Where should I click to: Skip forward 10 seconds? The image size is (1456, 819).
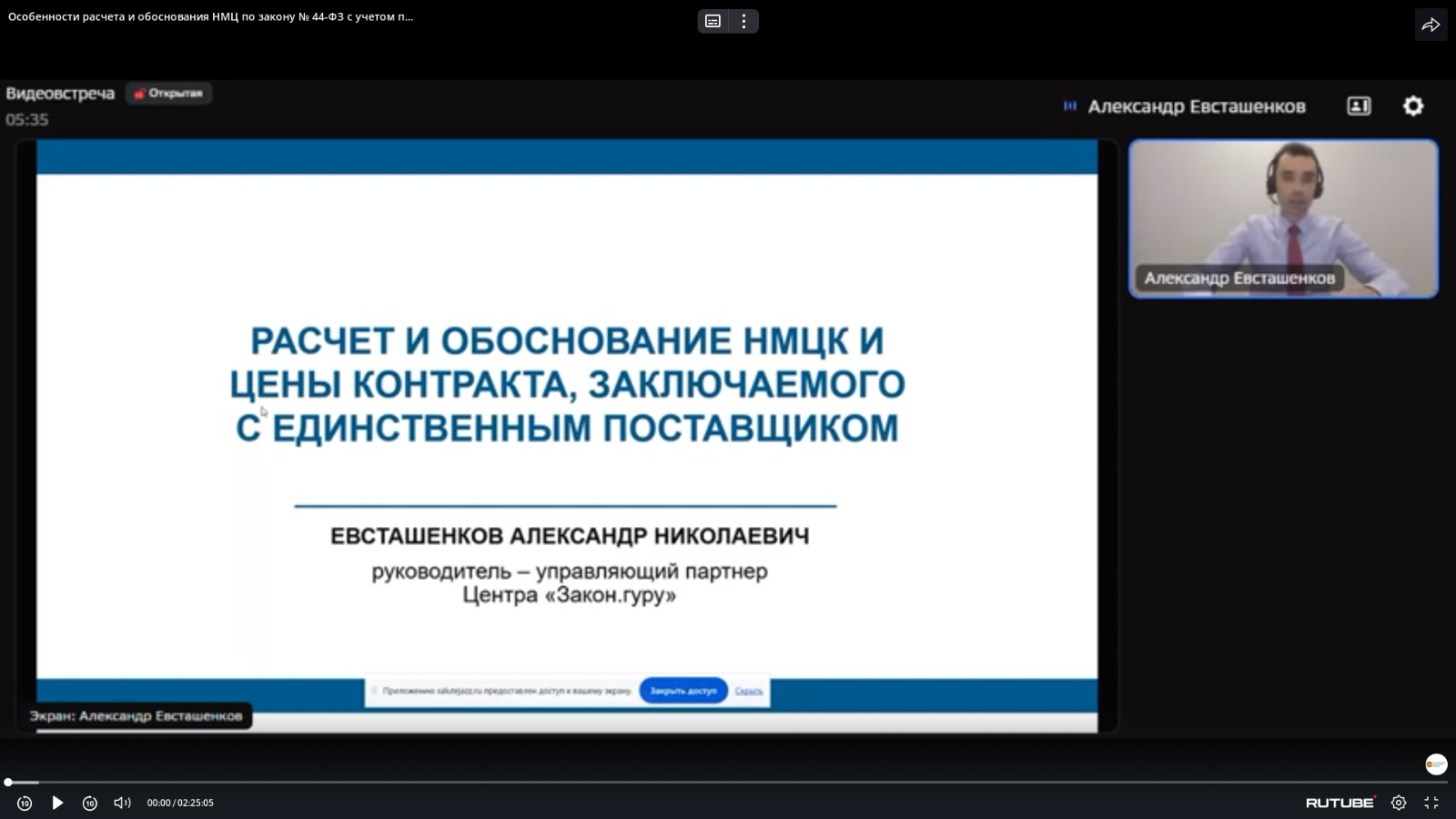point(89,803)
